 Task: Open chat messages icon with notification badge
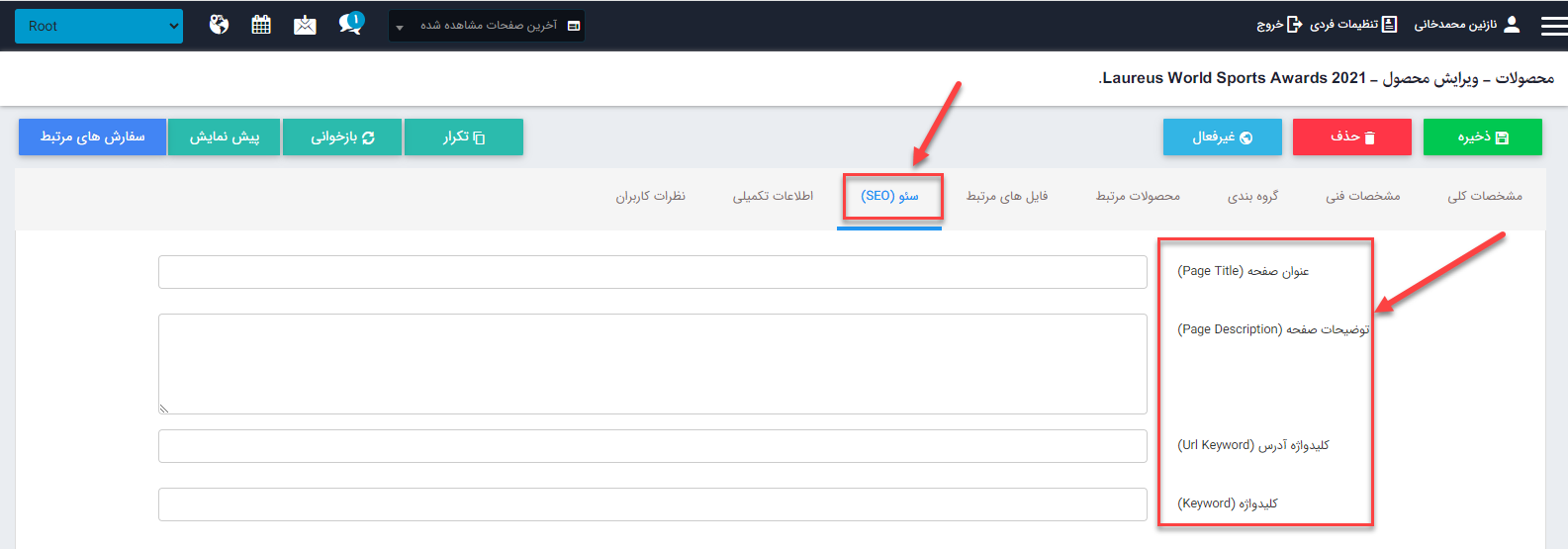tap(350, 24)
